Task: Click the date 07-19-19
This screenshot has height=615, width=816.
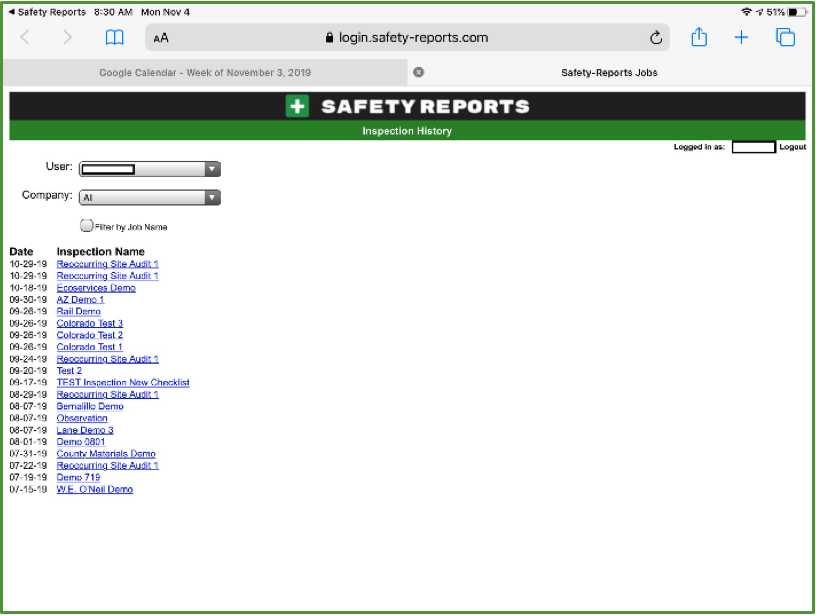Action: point(28,478)
